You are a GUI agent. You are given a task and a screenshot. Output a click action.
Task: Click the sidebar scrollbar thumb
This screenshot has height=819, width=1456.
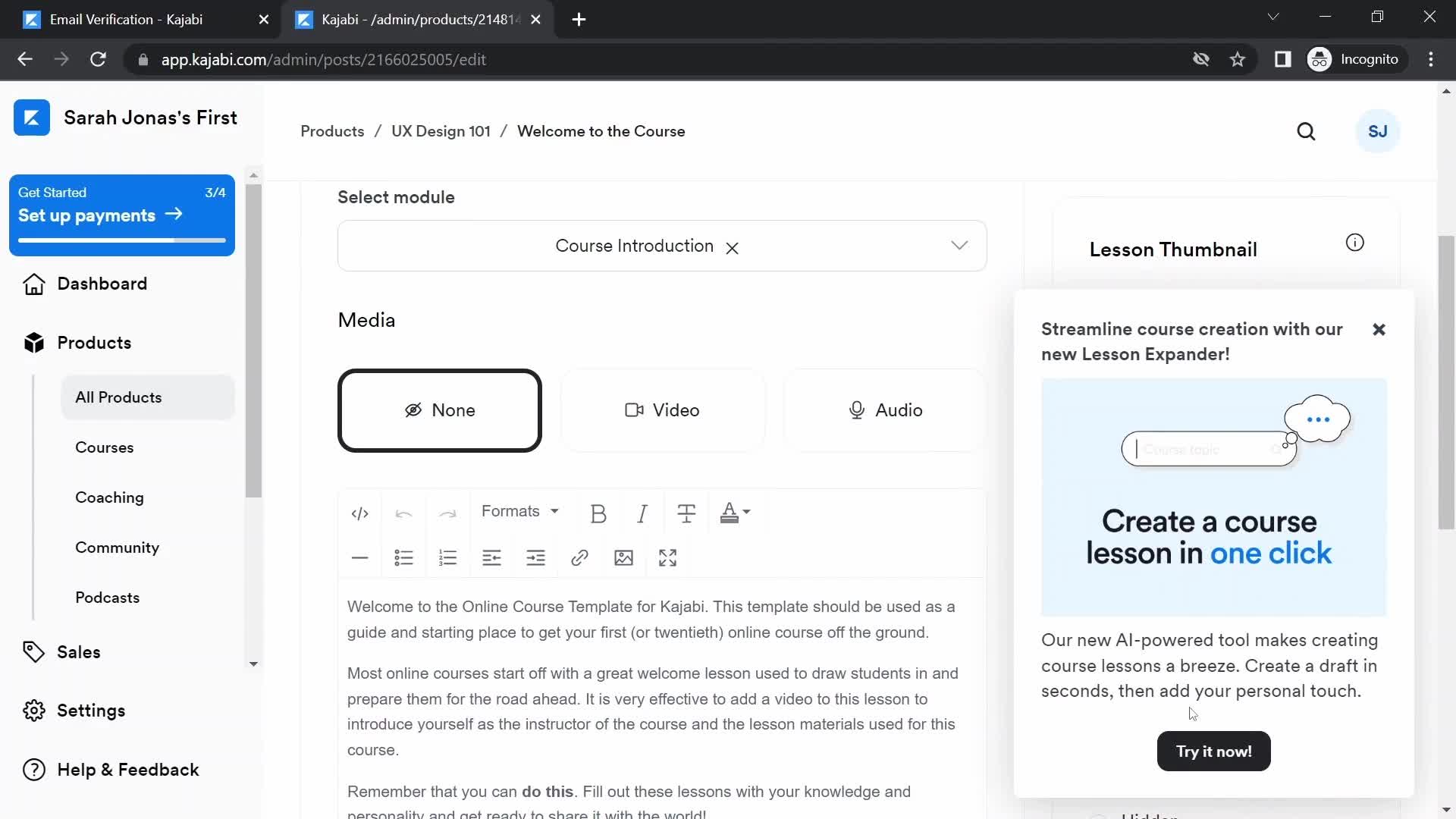point(253,340)
